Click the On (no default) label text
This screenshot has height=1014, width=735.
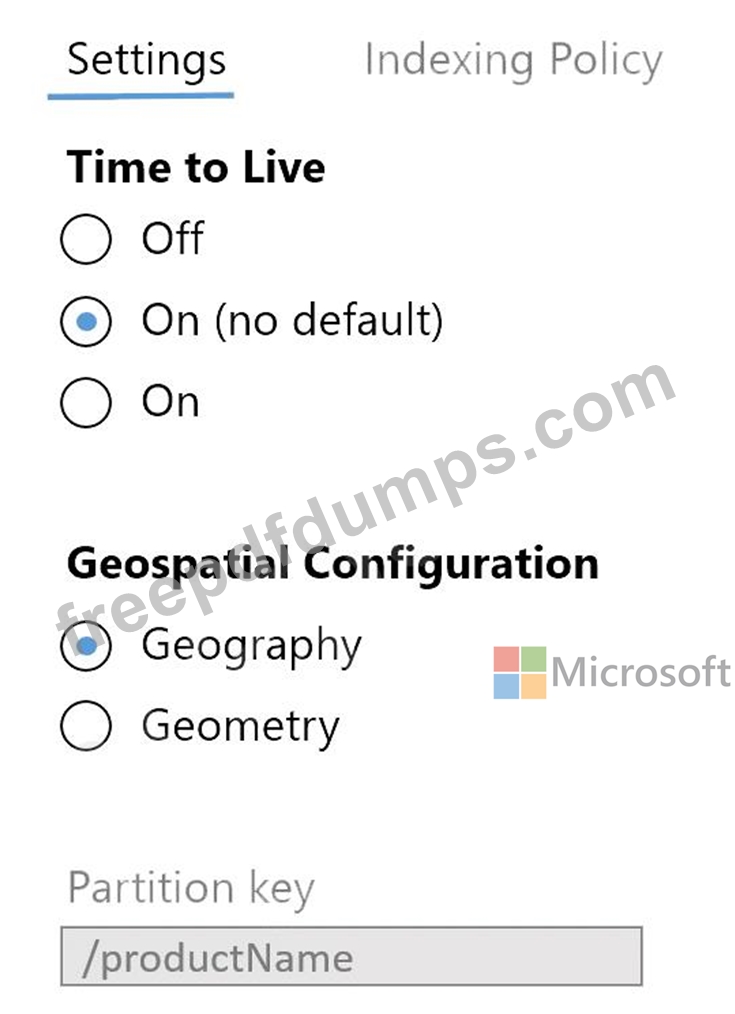291,322
